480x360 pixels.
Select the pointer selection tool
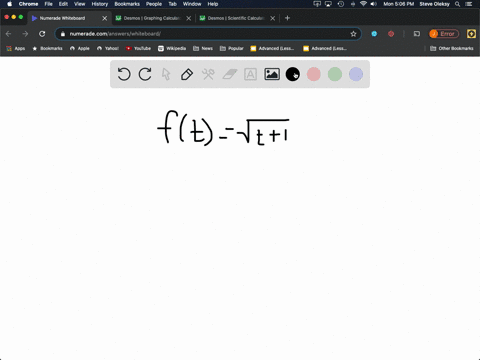coord(166,74)
